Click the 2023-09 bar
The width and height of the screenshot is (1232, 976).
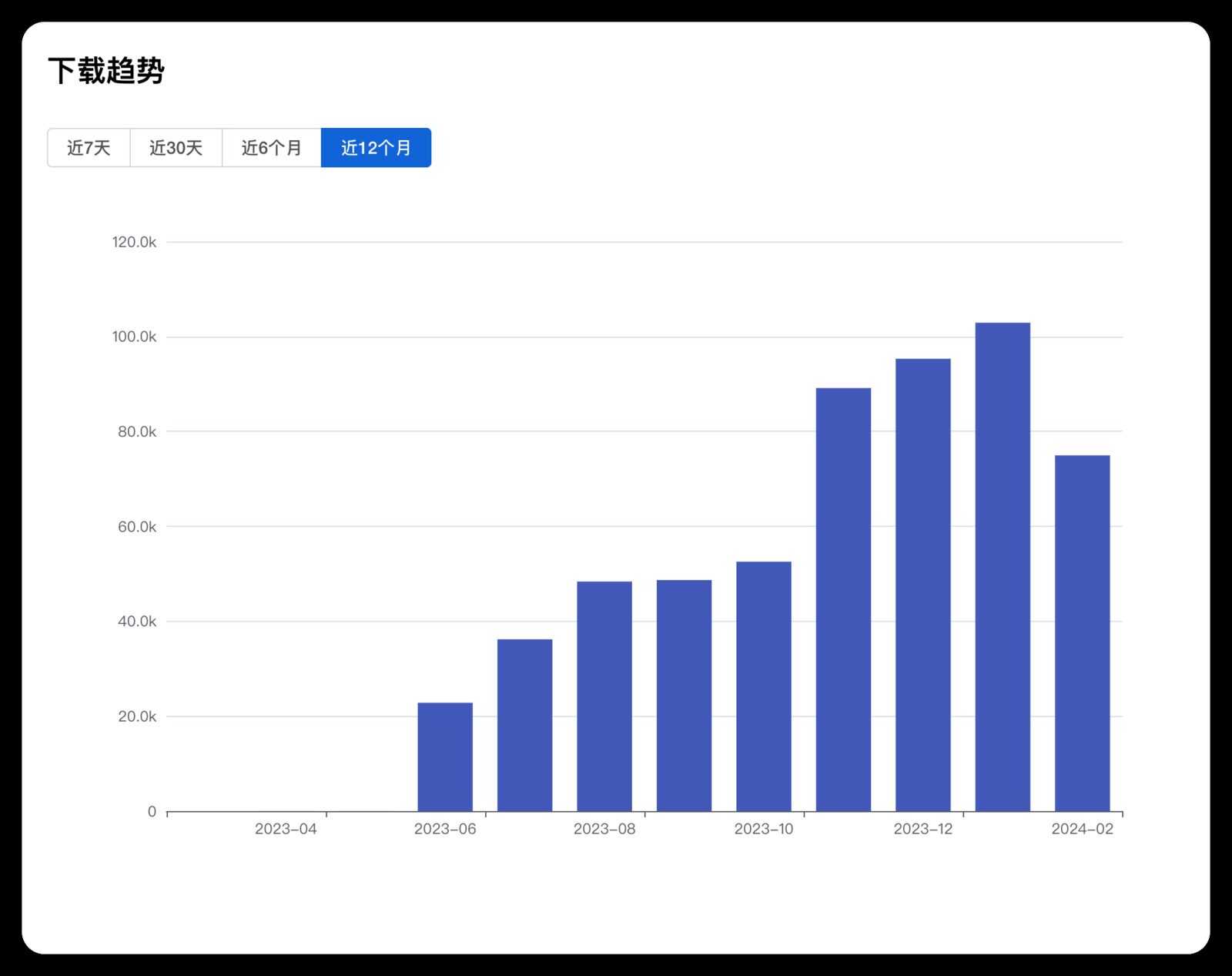684,696
